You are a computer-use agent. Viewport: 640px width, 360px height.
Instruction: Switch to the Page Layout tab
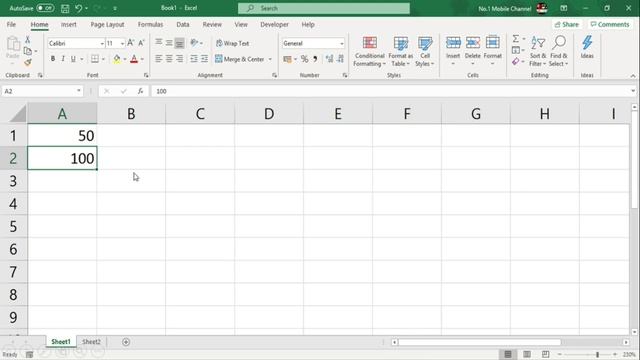(x=107, y=24)
